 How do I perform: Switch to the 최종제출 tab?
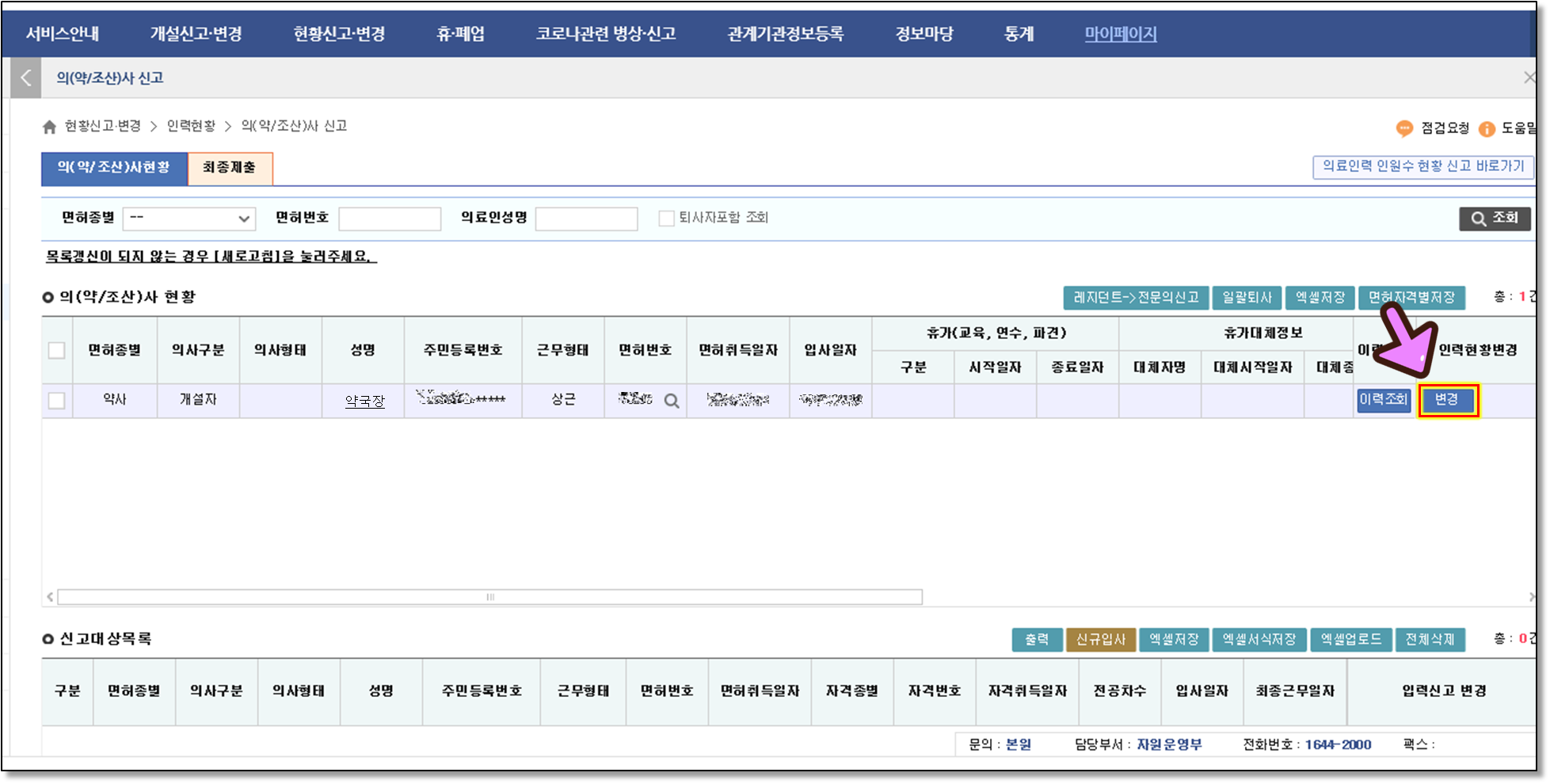[x=230, y=168]
